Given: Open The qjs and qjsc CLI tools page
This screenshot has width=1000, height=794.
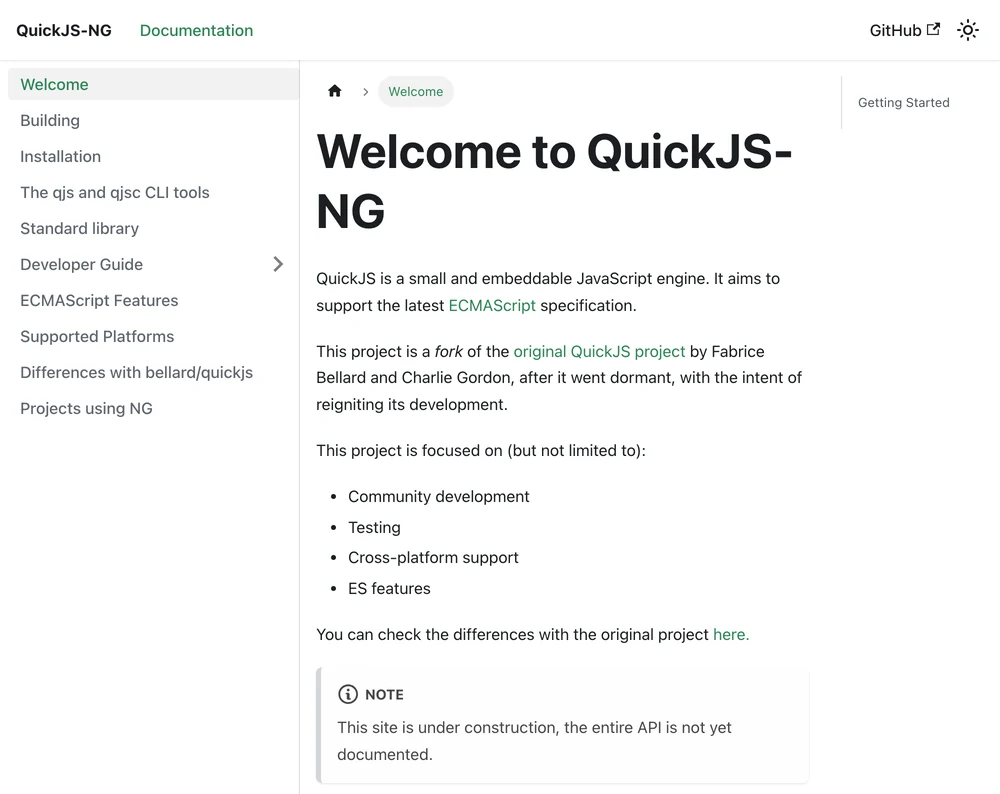Looking at the screenshot, I should [153, 193].
